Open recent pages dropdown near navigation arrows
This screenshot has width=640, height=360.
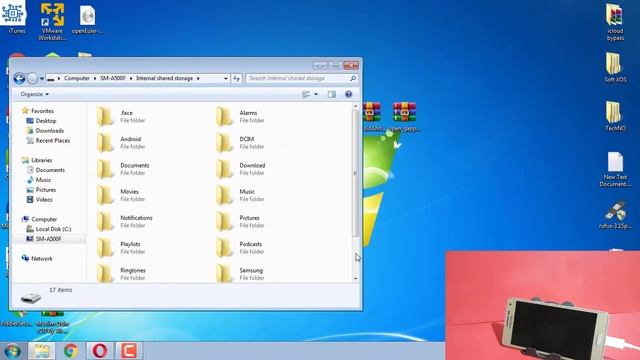[x=42, y=78]
